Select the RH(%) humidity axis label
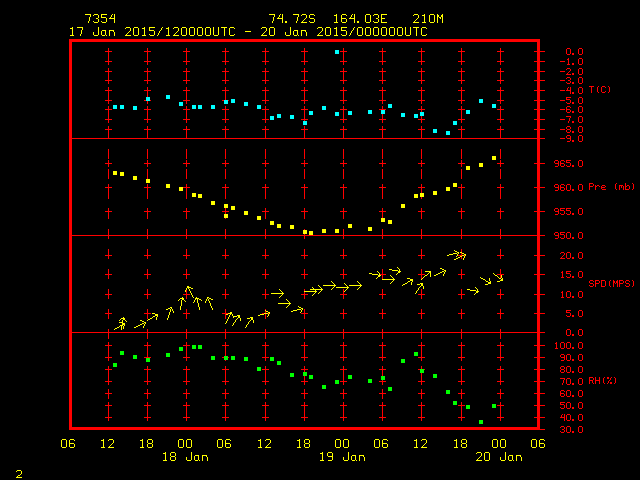Screen dimensions: 640x480 pos(602,381)
